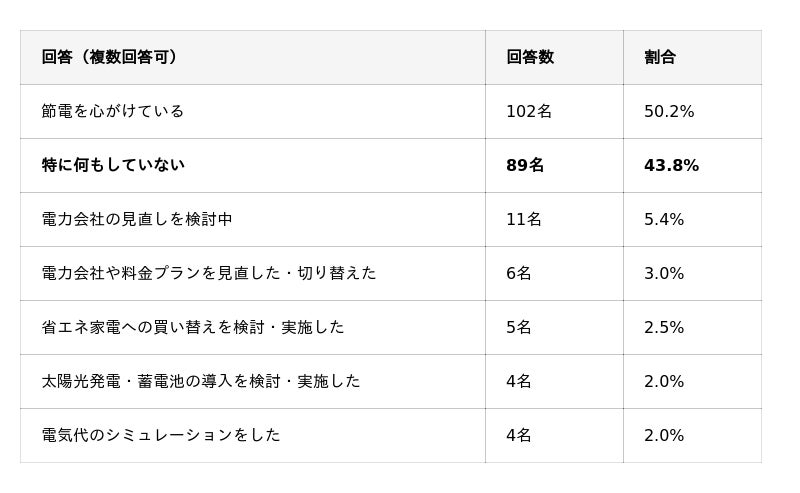
Task: Click the bold 89名 cell
Action: (x=525, y=165)
